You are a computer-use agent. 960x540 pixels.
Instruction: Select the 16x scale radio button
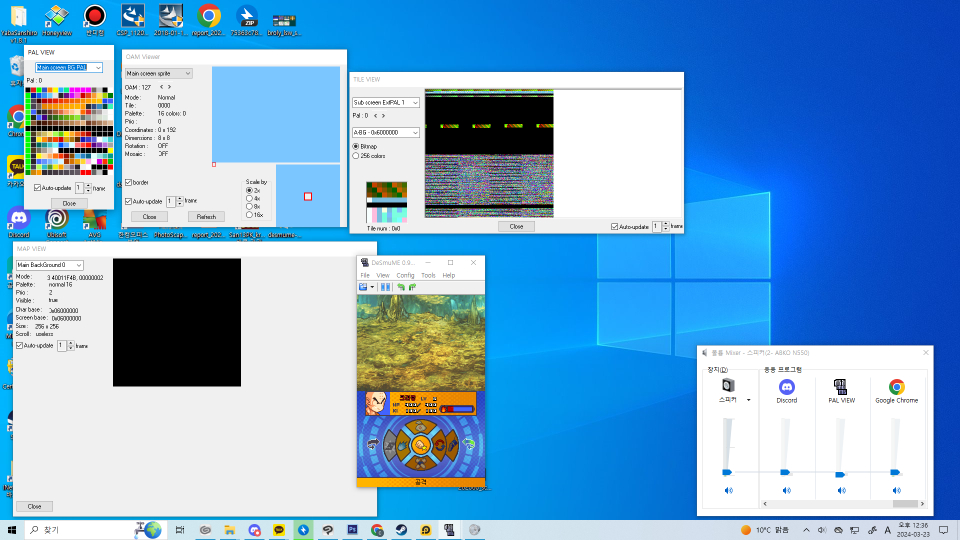pyautogui.click(x=249, y=214)
